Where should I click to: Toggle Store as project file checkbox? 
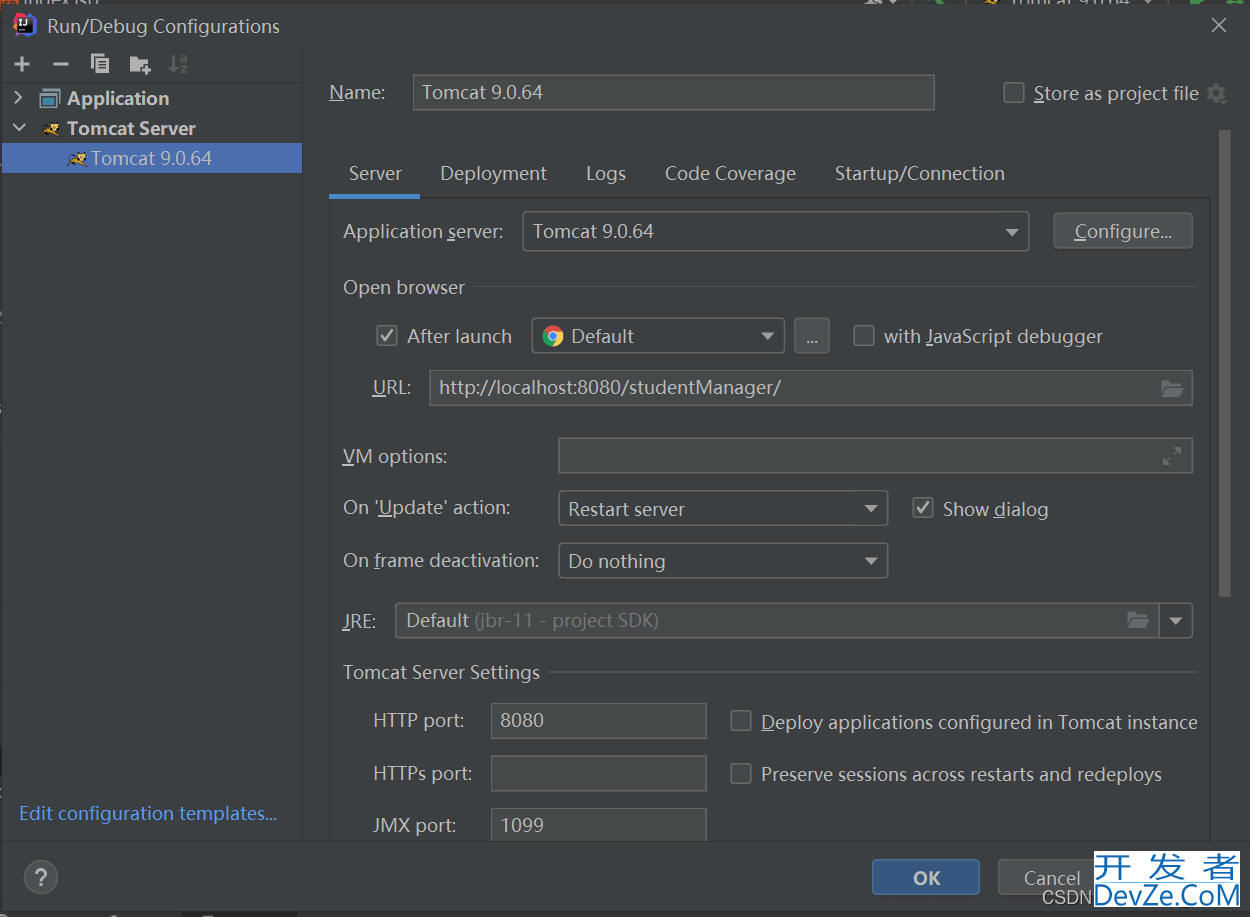point(1014,93)
